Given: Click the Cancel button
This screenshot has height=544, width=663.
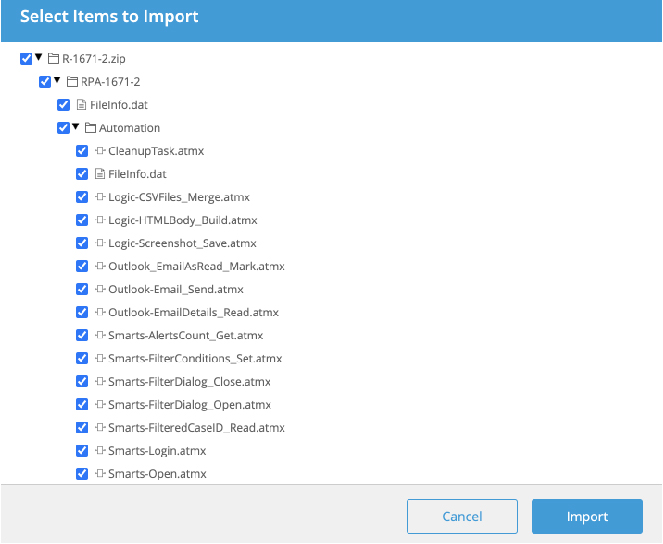Looking at the screenshot, I should pyautogui.click(x=462, y=517).
